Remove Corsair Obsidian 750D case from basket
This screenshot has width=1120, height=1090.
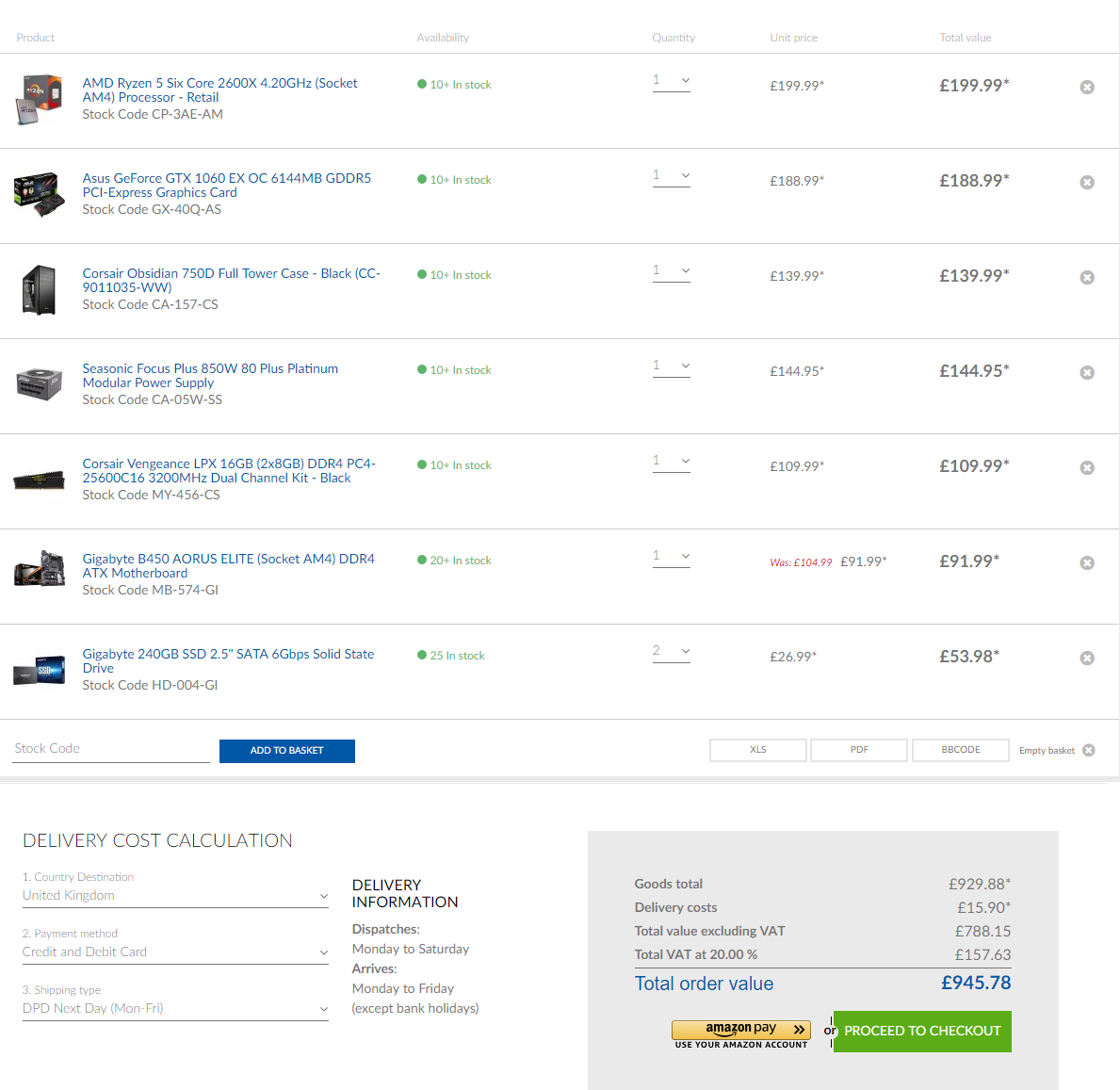click(x=1087, y=277)
